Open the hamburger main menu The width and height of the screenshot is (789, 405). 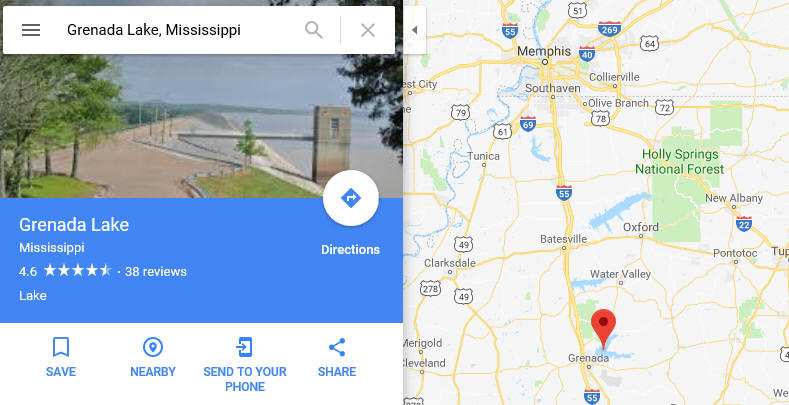pyautogui.click(x=31, y=30)
